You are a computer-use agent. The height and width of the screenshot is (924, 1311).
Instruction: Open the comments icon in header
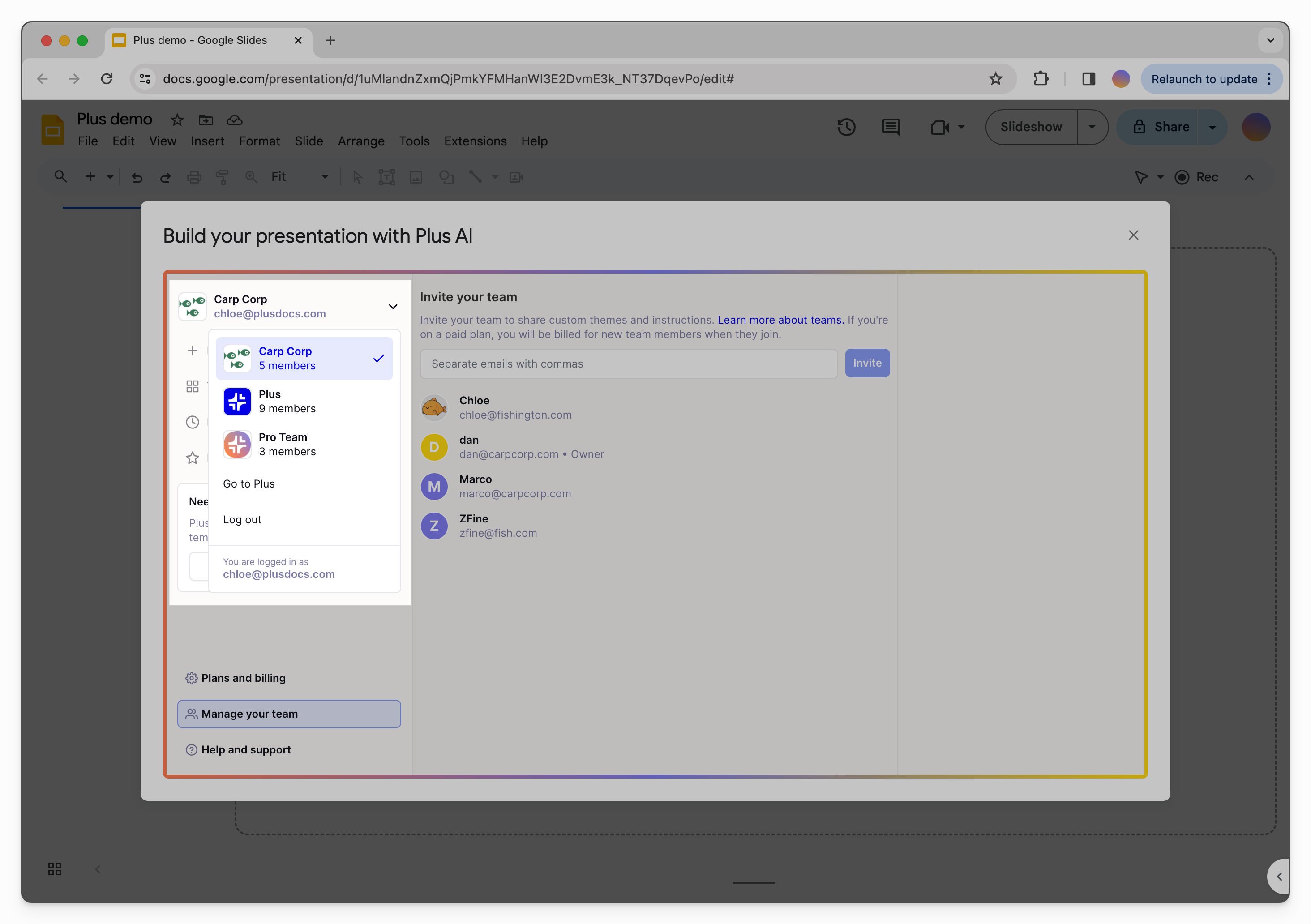click(x=890, y=127)
